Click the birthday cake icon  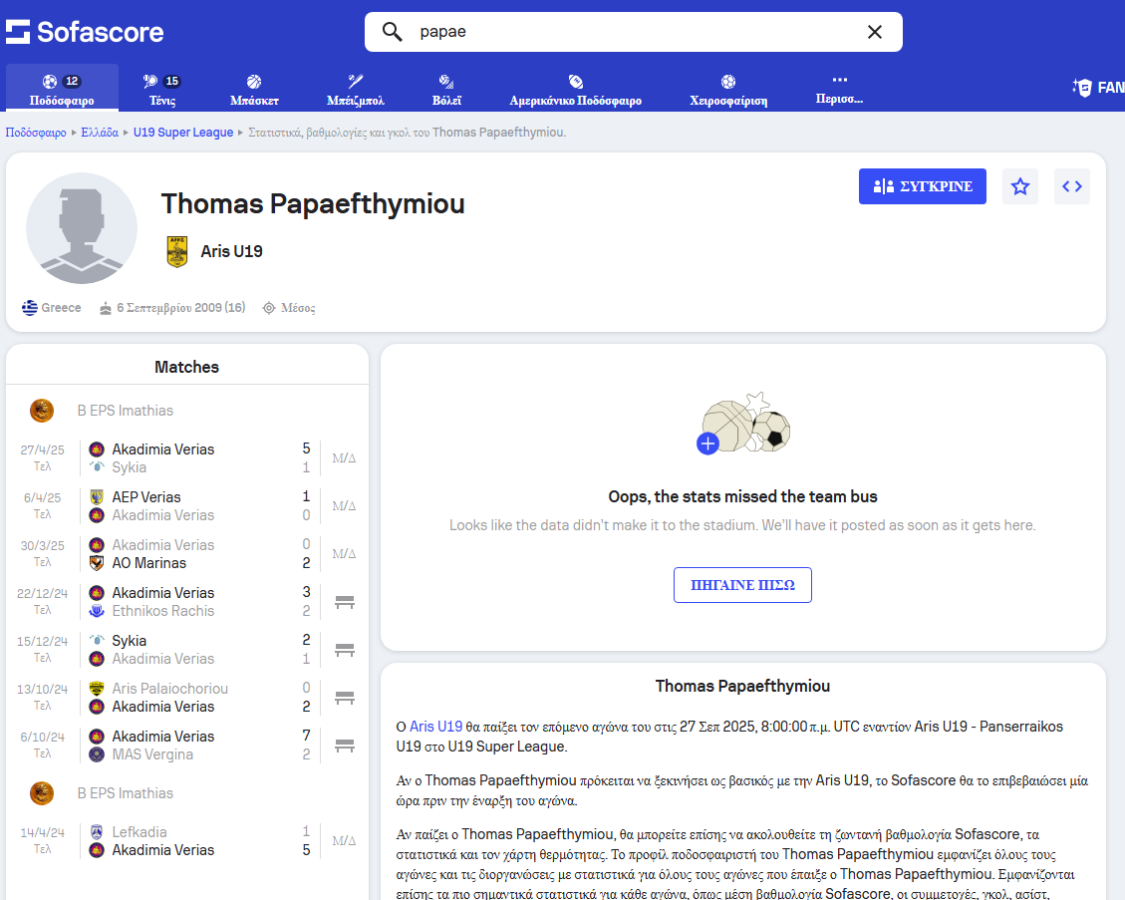[x=105, y=308]
